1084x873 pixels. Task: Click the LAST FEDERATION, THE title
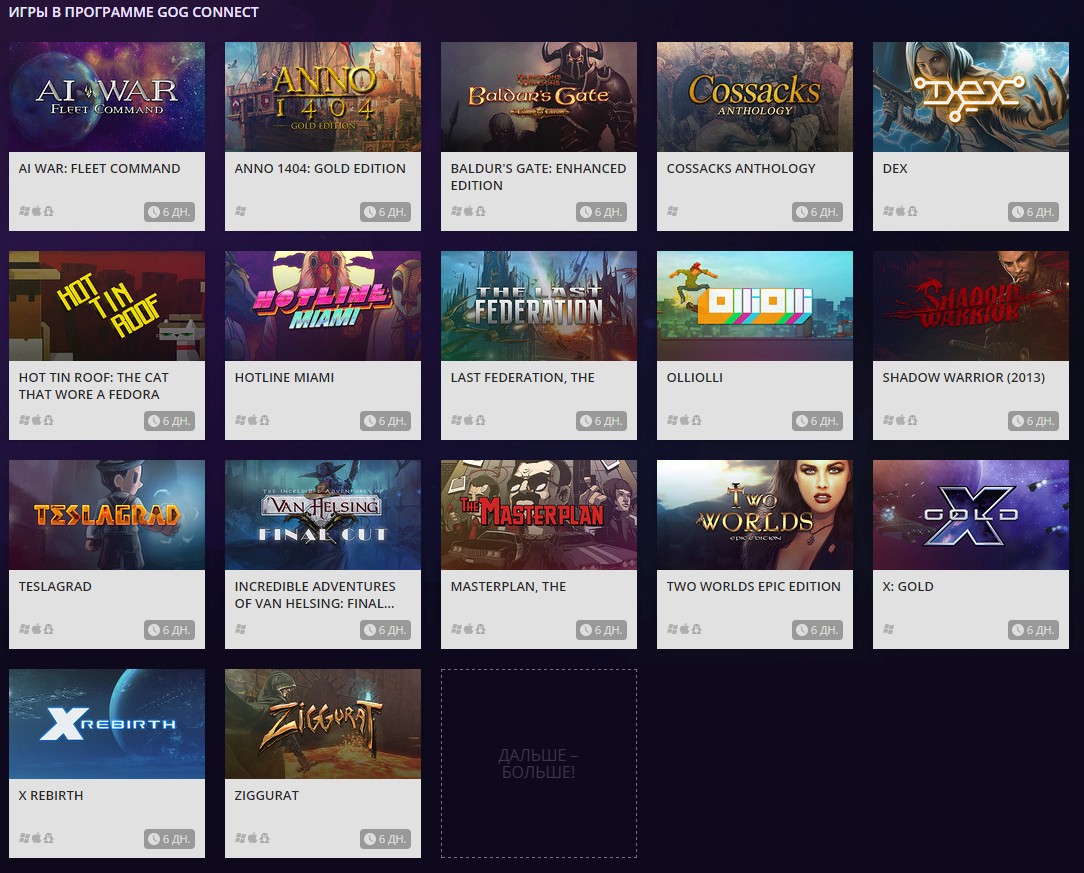pos(523,377)
